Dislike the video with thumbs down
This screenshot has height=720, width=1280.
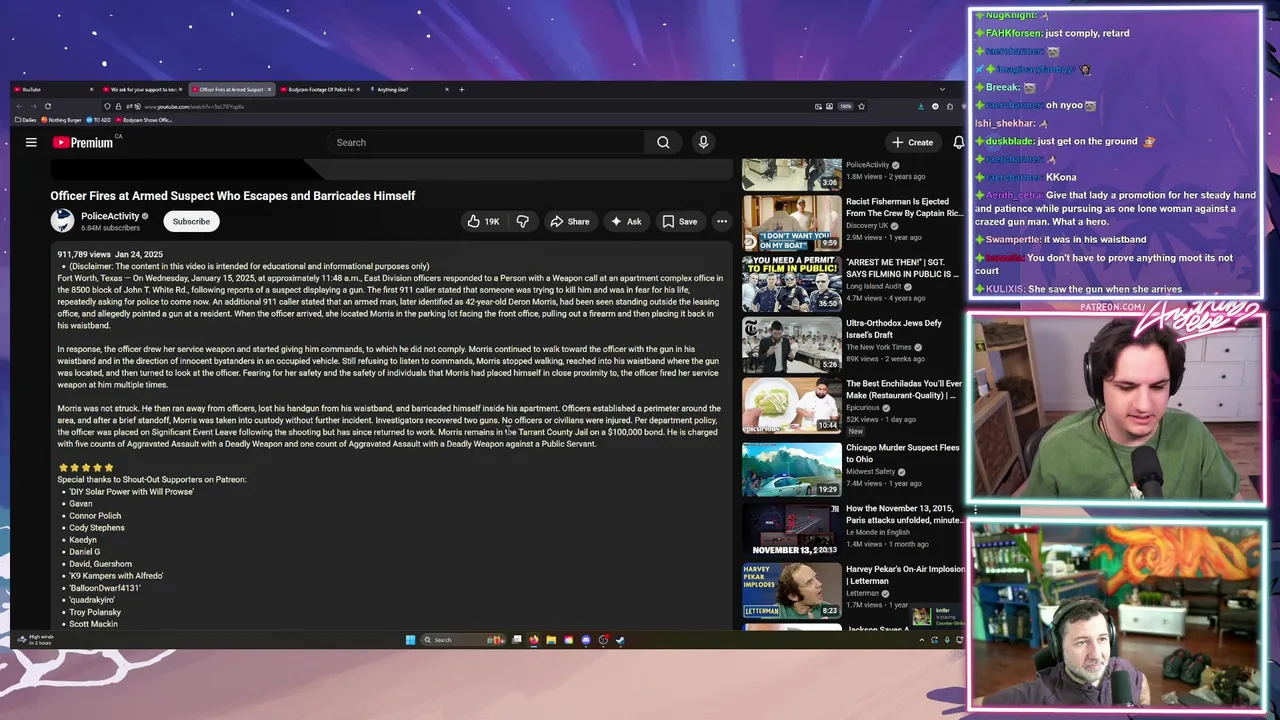click(x=522, y=221)
